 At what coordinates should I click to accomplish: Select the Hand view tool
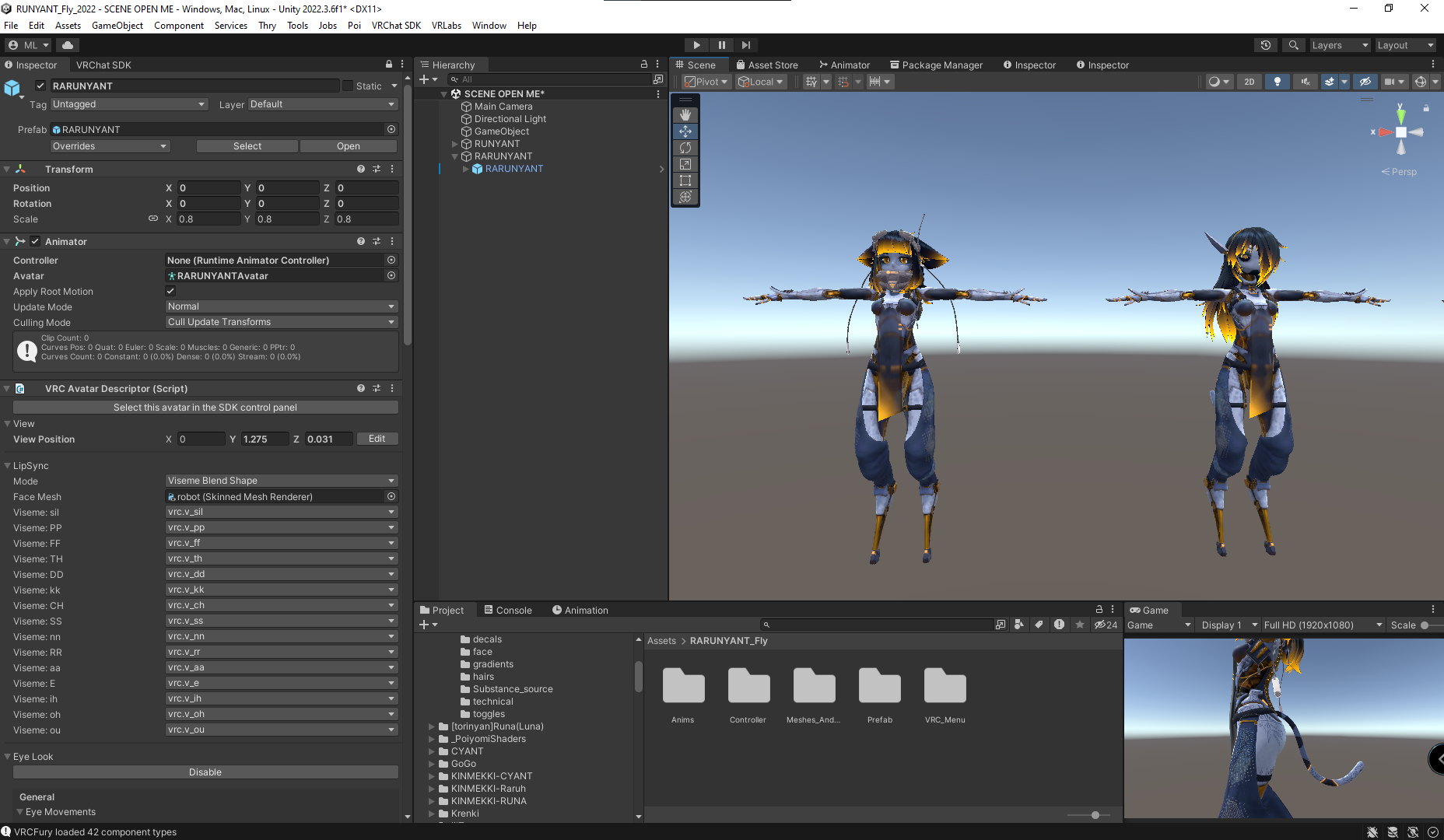tap(685, 115)
